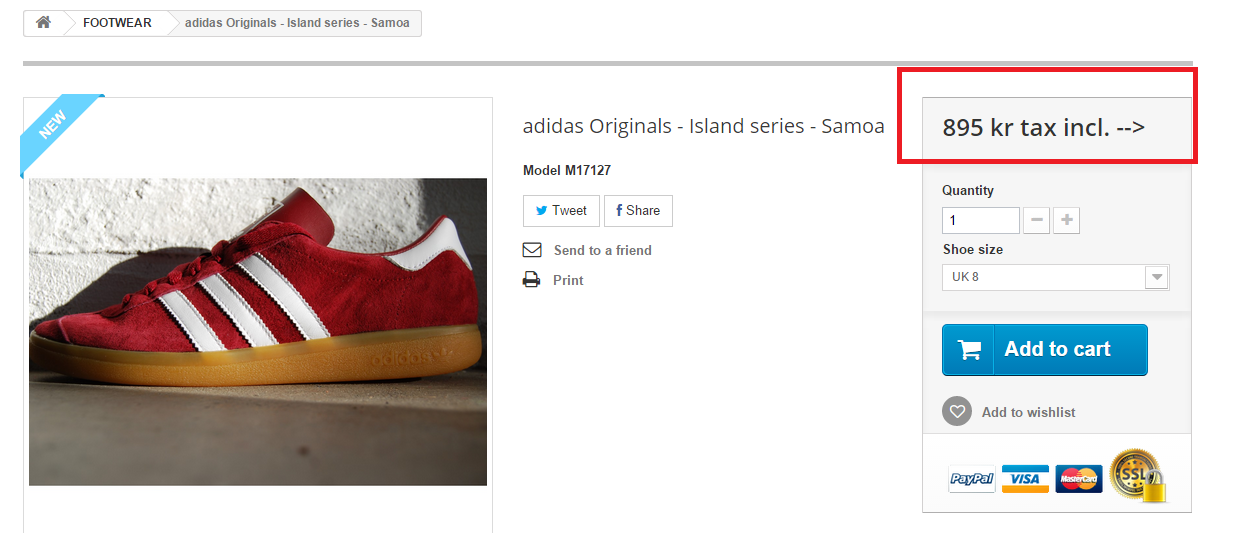Click the red adidas shoe product image
1241x533 pixels.
pos(258,332)
